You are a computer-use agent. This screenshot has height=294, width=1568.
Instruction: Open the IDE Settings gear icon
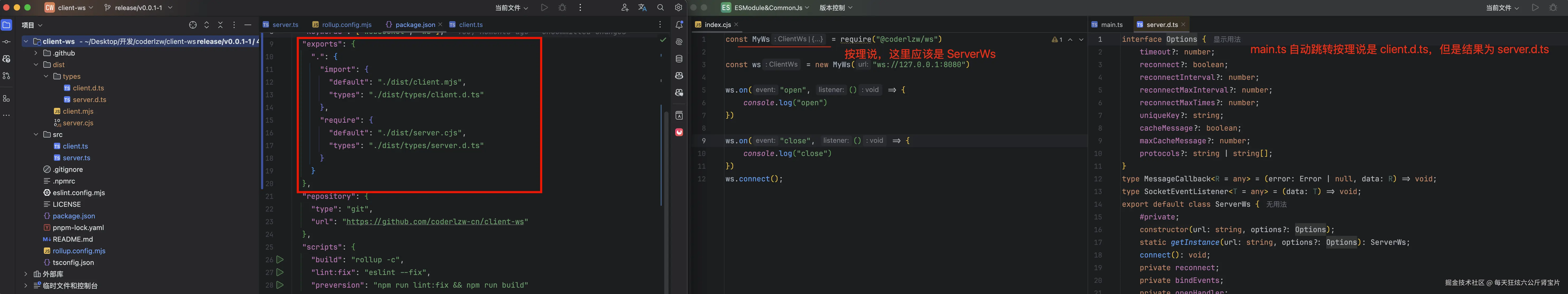[x=678, y=7]
